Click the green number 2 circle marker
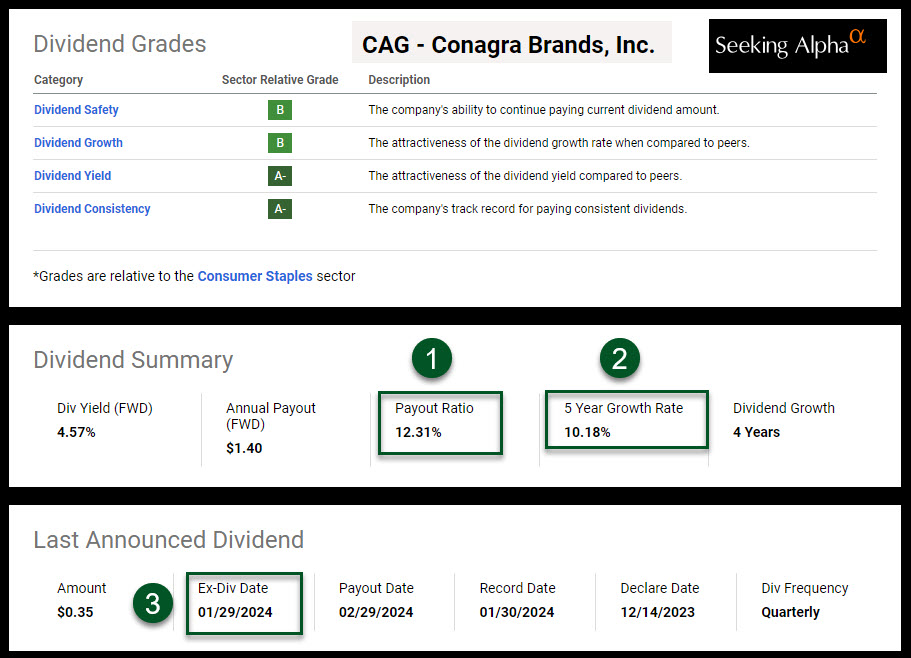 pyautogui.click(x=619, y=359)
